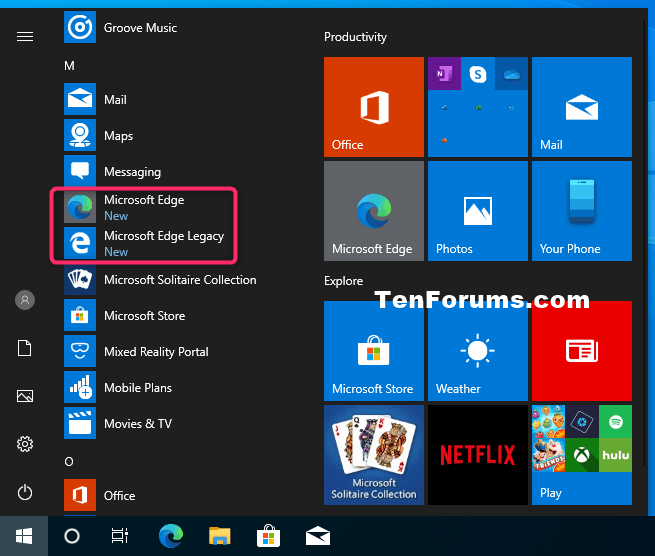The image size is (655, 556).
Task: Click hulu icon in Play tile
Action: pos(615,455)
